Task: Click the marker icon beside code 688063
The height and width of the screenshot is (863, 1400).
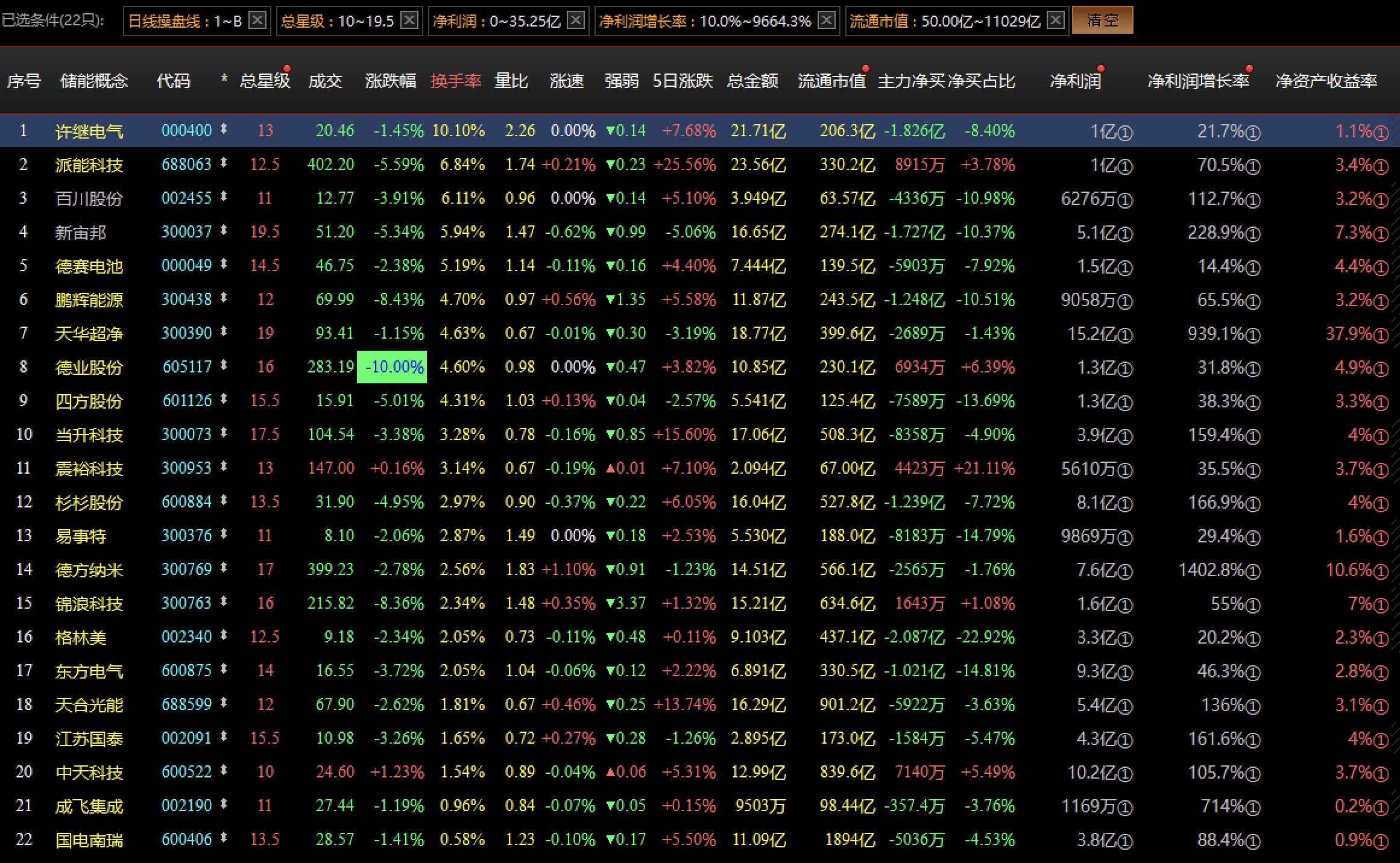Action: point(224,162)
